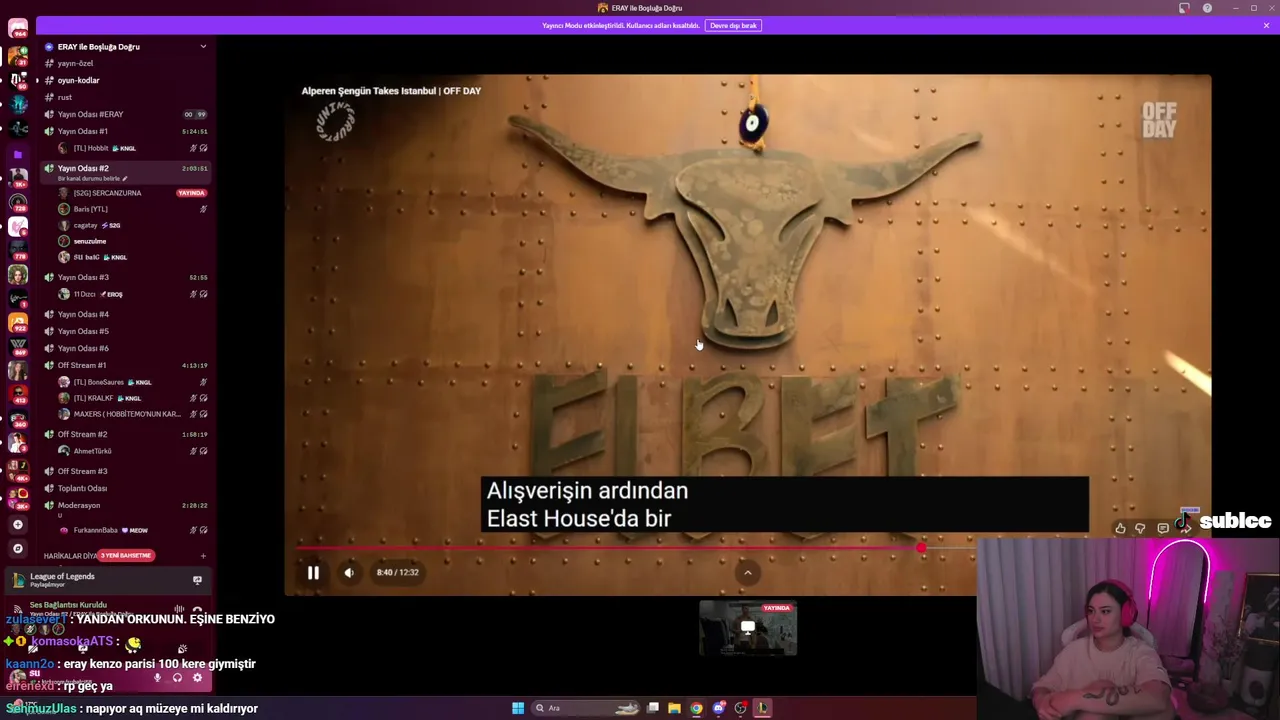The width and height of the screenshot is (1280, 720).
Task: Open server icon with 869 badge
Action: pyautogui.click(x=18, y=347)
